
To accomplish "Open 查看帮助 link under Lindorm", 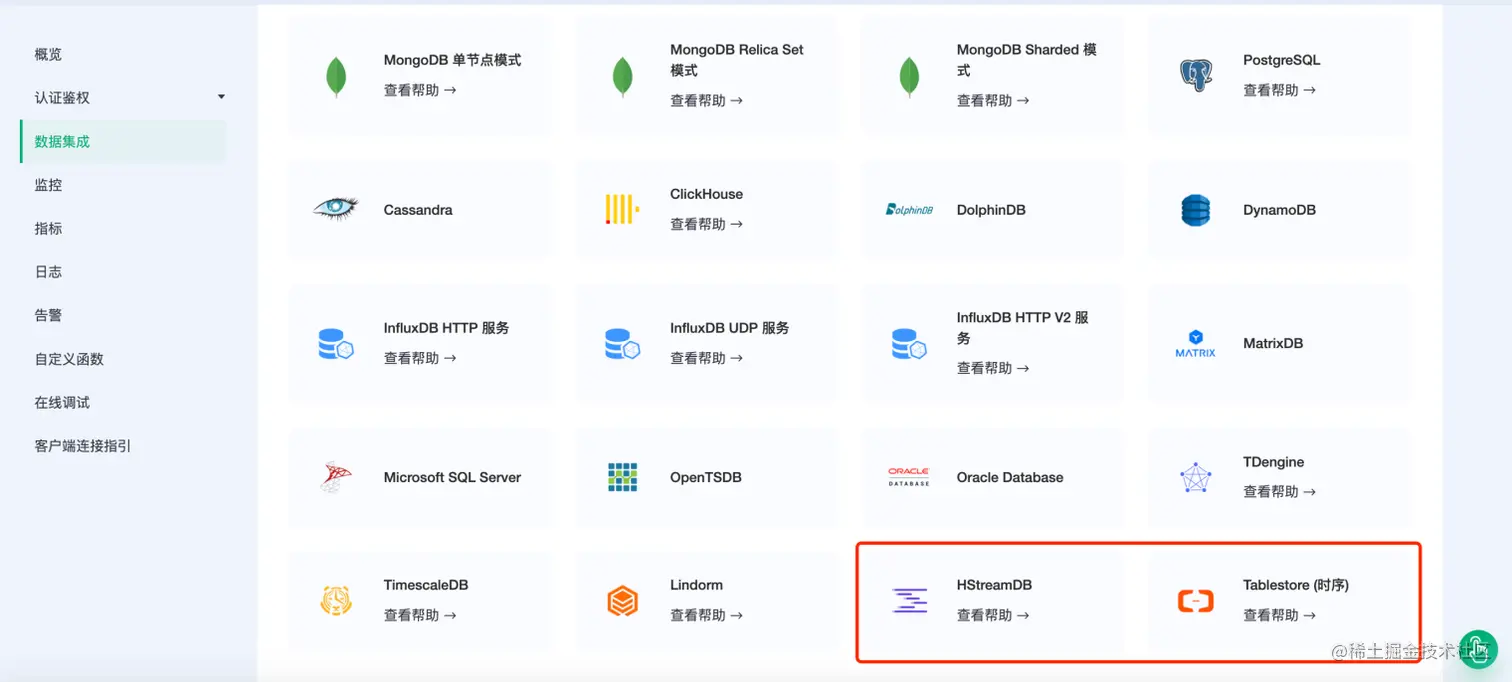I will [706, 615].
